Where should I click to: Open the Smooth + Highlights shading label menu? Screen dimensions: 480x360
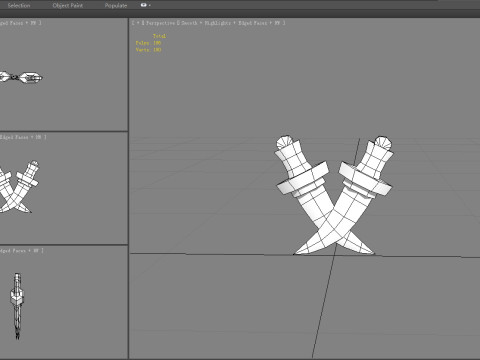tap(206, 23)
